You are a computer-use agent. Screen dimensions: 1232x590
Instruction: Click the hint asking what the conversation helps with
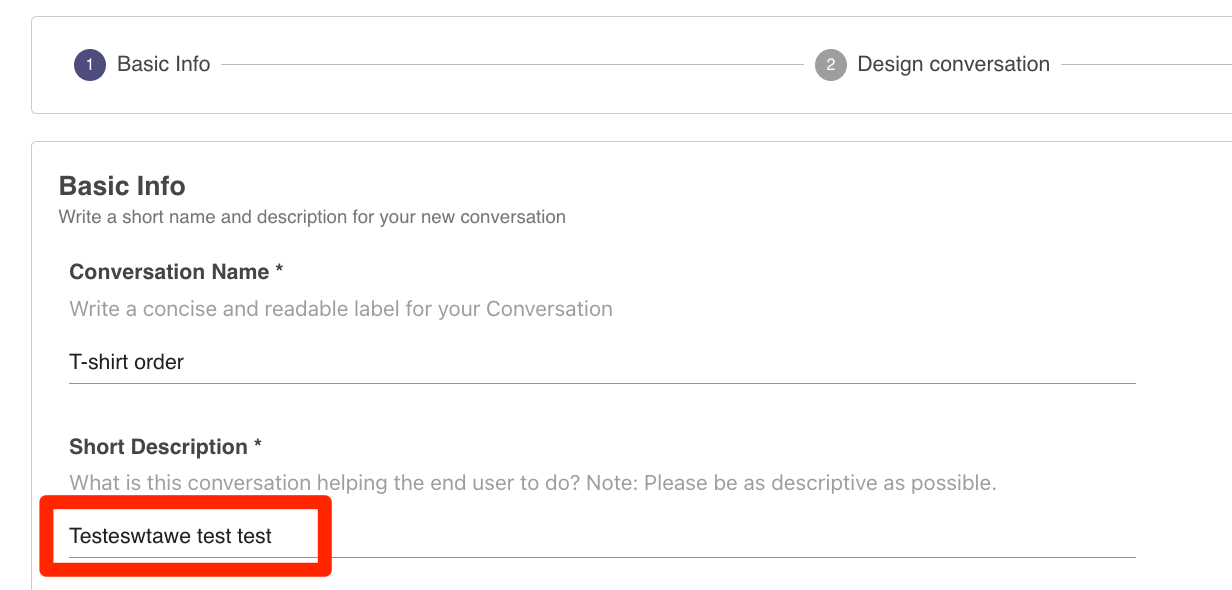(x=533, y=484)
